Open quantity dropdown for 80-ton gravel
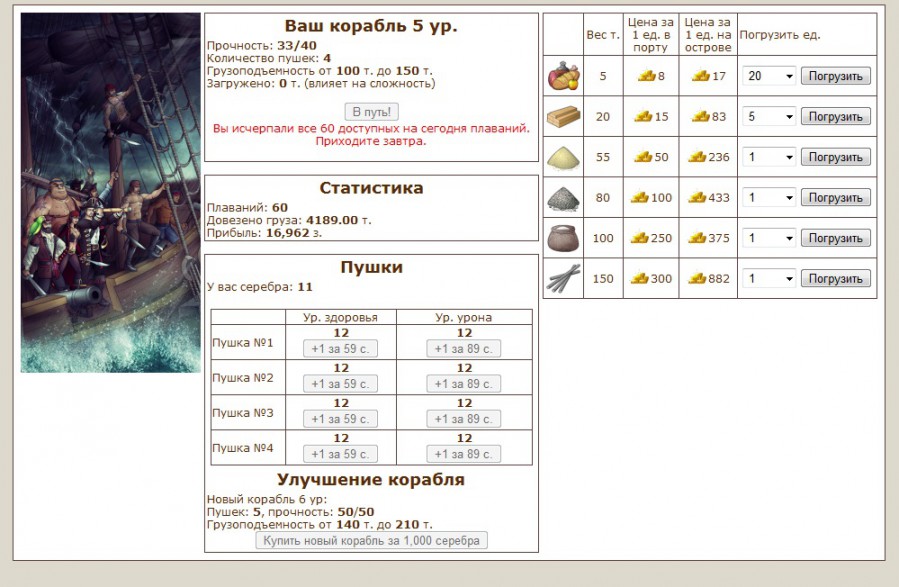 pos(769,198)
